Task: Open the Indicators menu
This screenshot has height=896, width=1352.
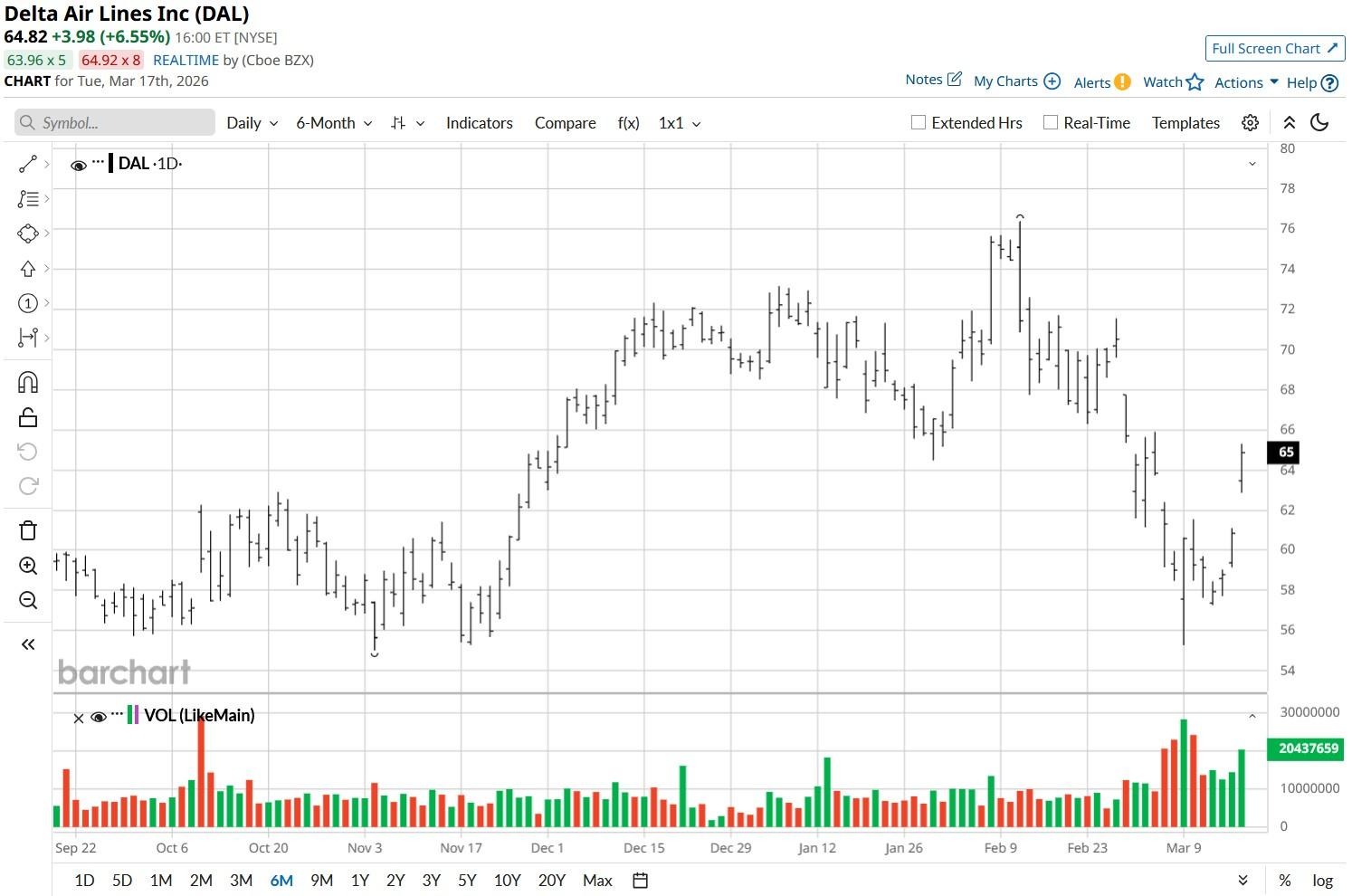Action: [480, 123]
